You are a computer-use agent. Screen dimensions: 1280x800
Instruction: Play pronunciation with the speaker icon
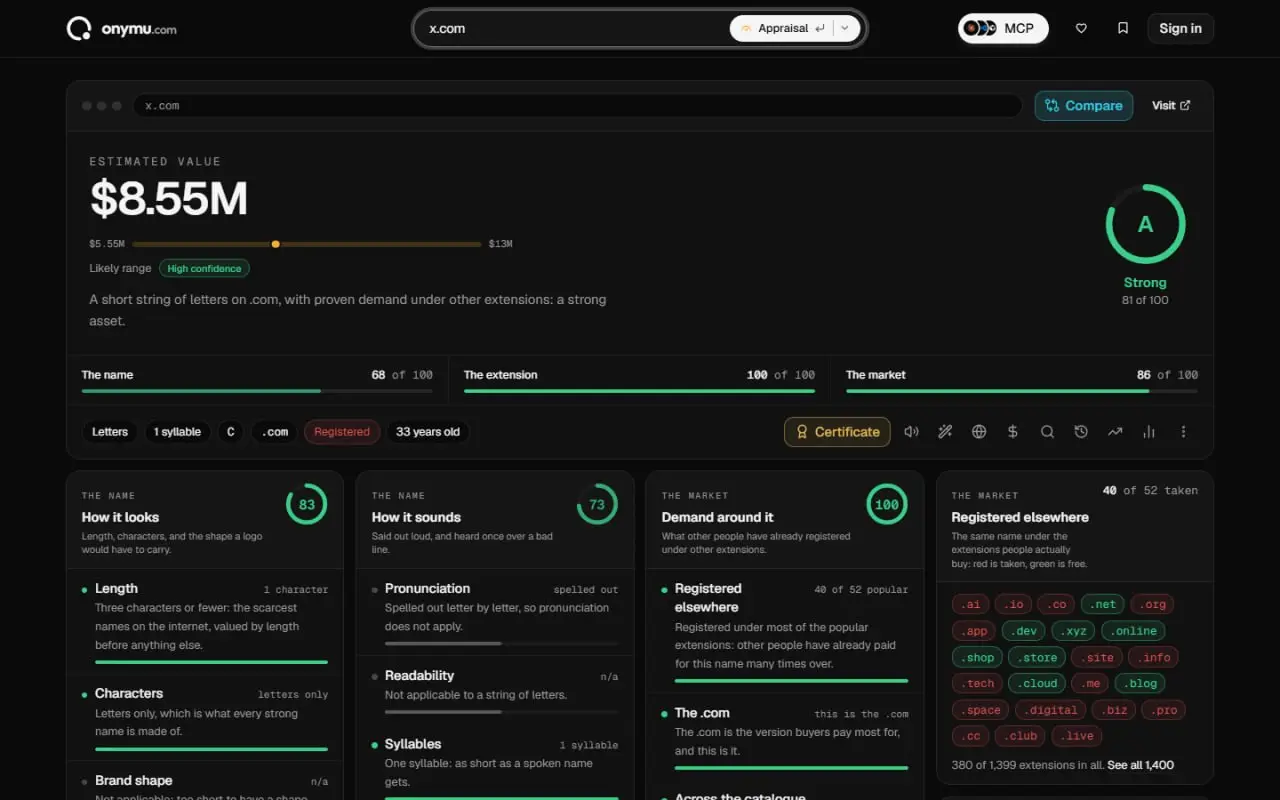tap(911, 432)
